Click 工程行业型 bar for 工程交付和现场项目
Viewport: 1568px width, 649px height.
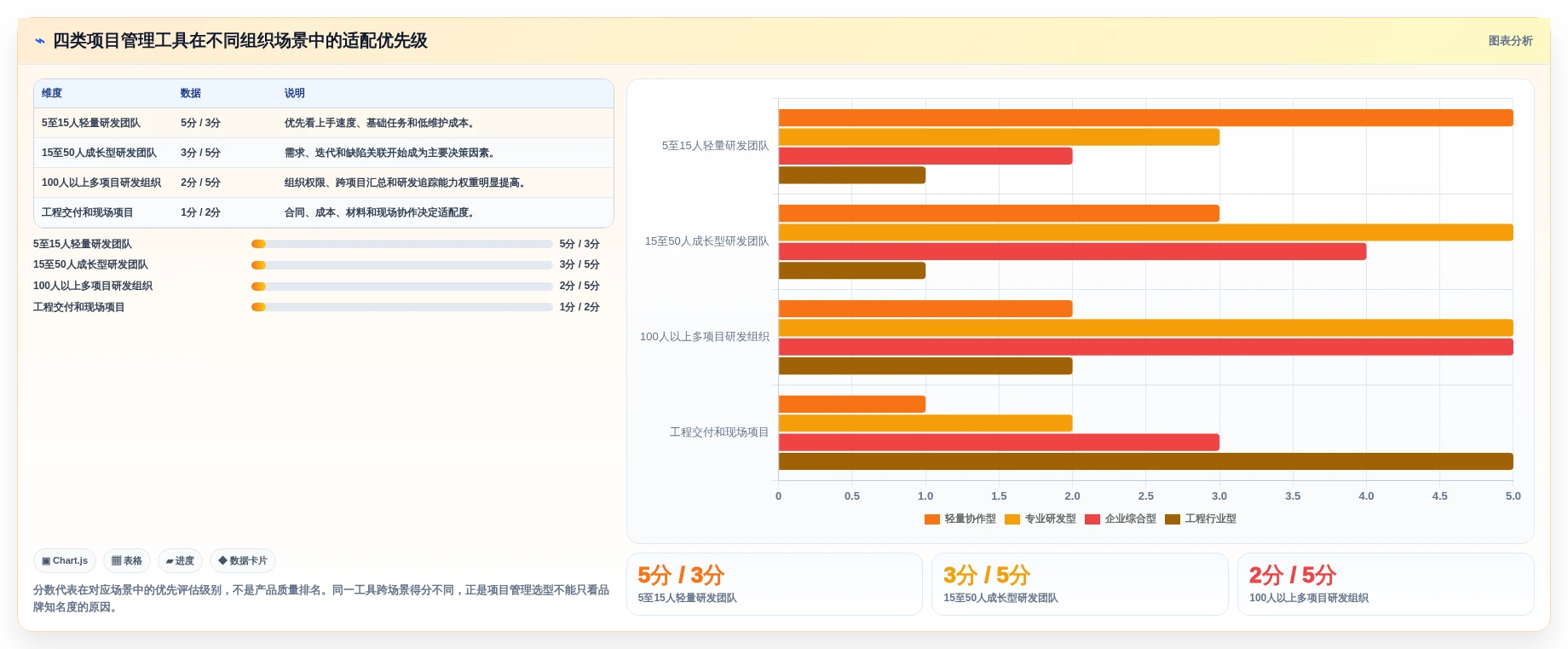pyautogui.click(x=1145, y=462)
